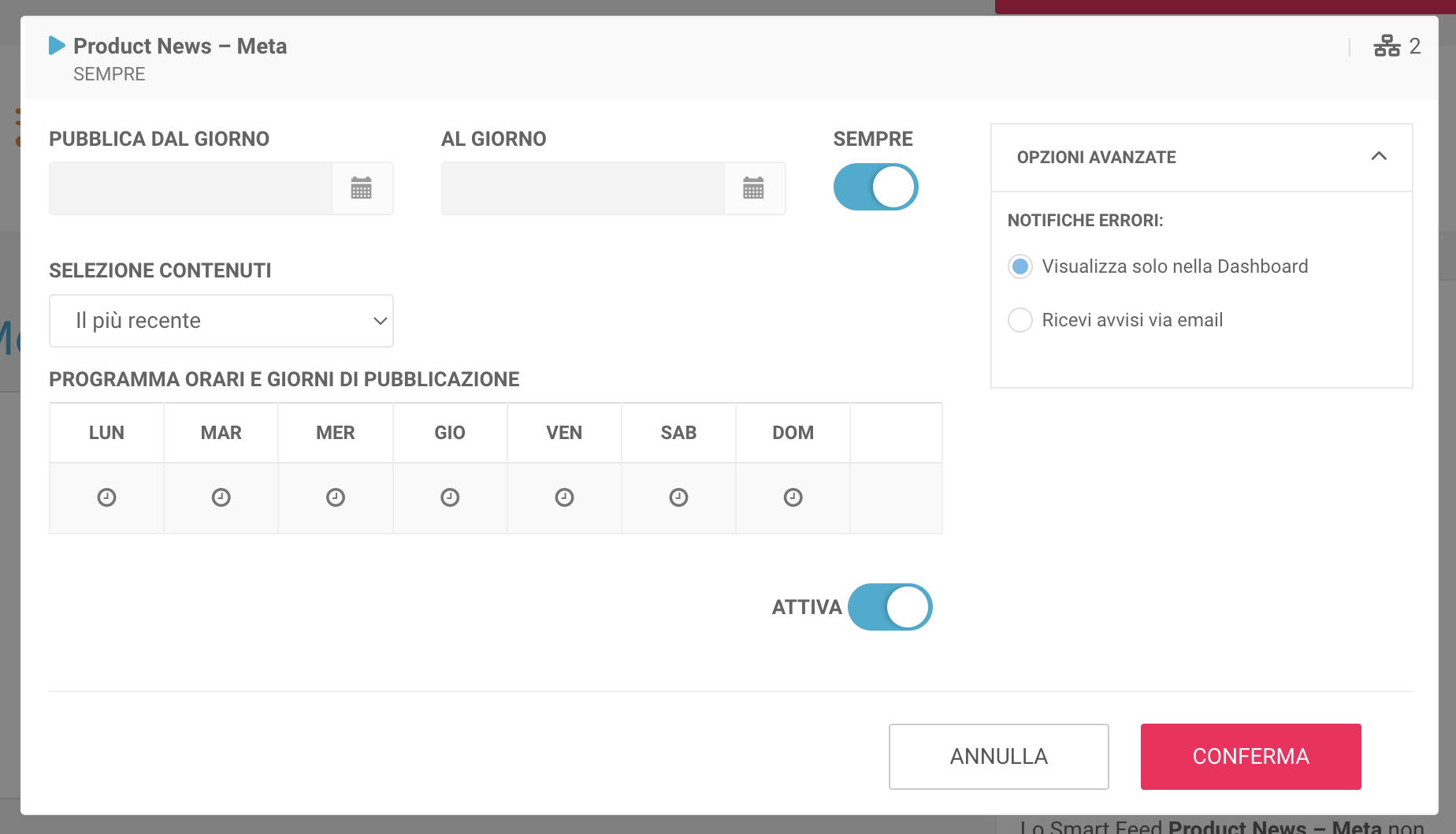Image resolution: width=1456 pixels, height=834 pixels.
Task: Click the clock icon under LUN
Action: pyautogui.click(x=106, y=497)
